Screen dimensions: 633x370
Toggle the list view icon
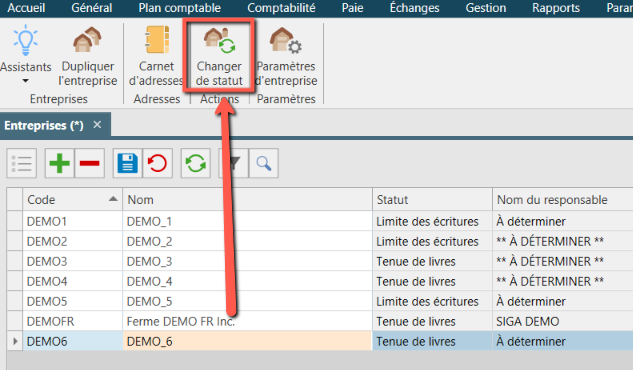coord(22,163)
